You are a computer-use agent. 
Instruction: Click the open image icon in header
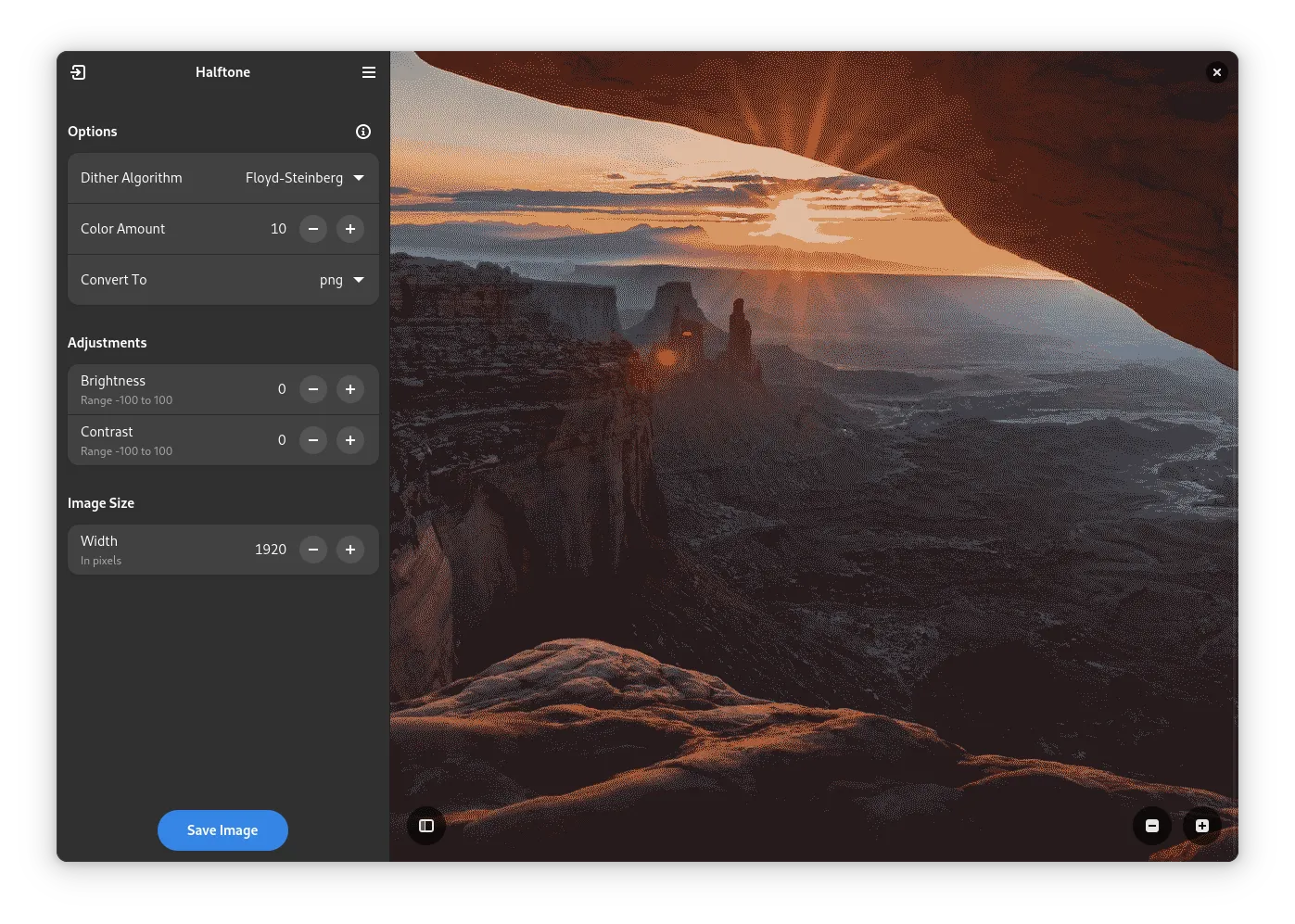click(79, 72)
